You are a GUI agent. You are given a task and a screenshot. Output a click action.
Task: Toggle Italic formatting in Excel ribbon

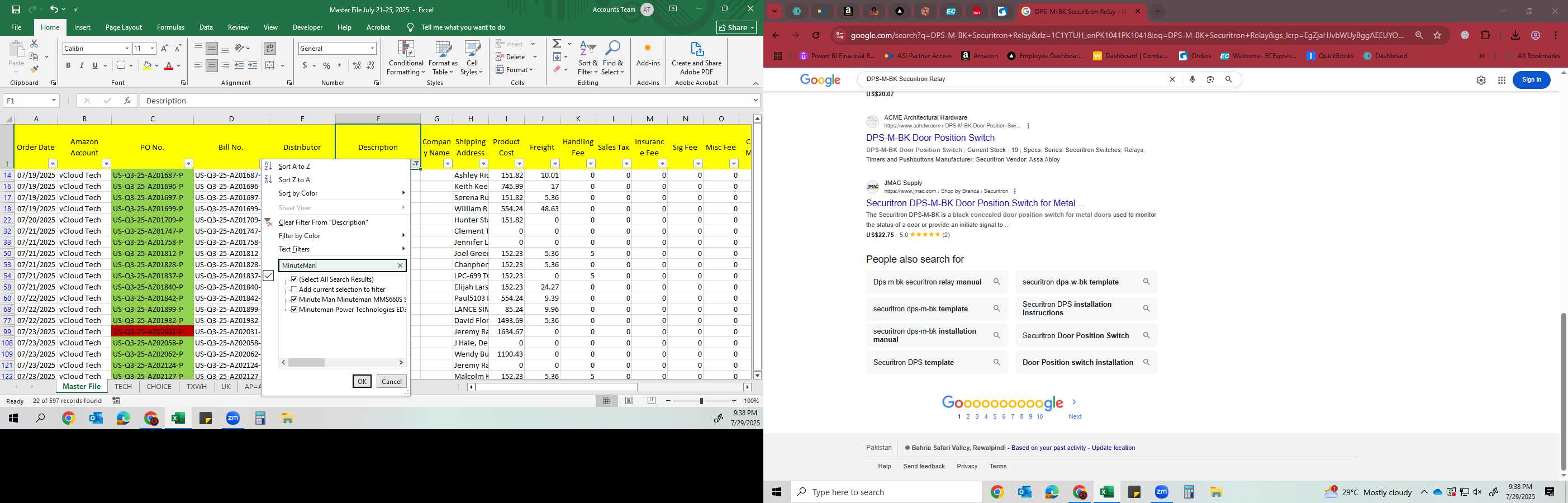coord(82,65)
